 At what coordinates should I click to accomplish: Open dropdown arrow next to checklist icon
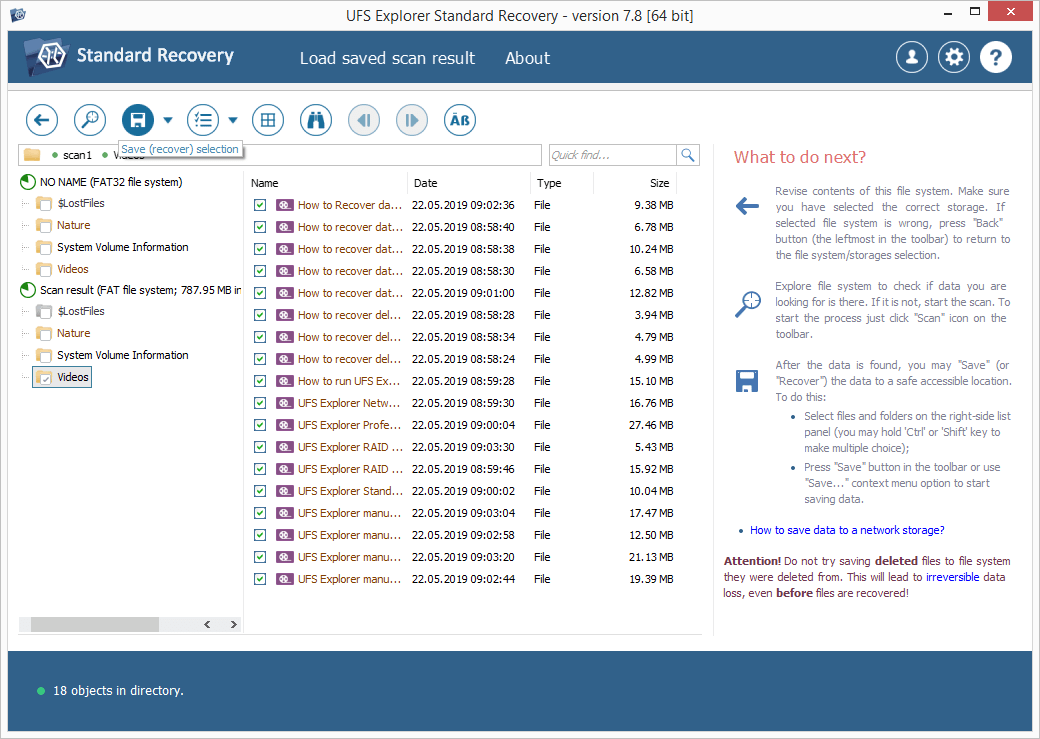pyautogui.click(x=233, y=120)
